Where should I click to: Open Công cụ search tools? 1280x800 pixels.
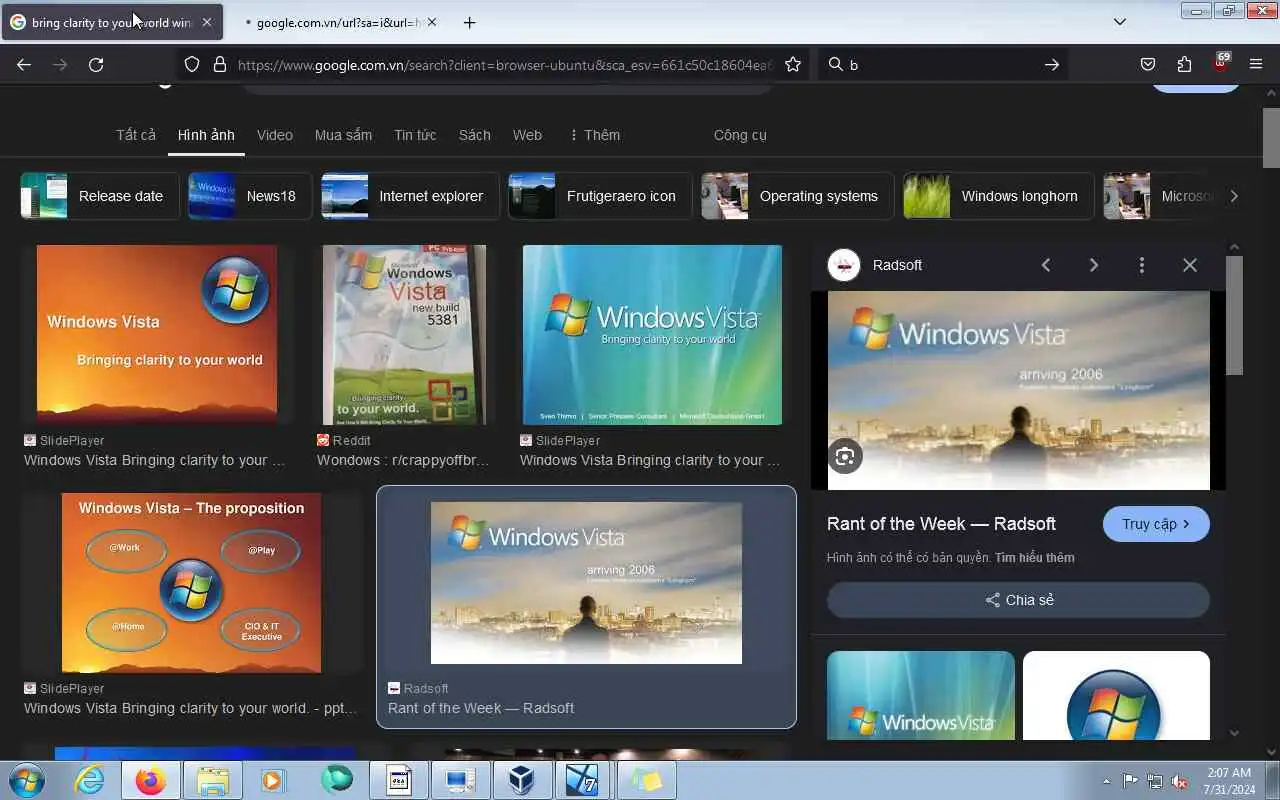tap(740, 135)
